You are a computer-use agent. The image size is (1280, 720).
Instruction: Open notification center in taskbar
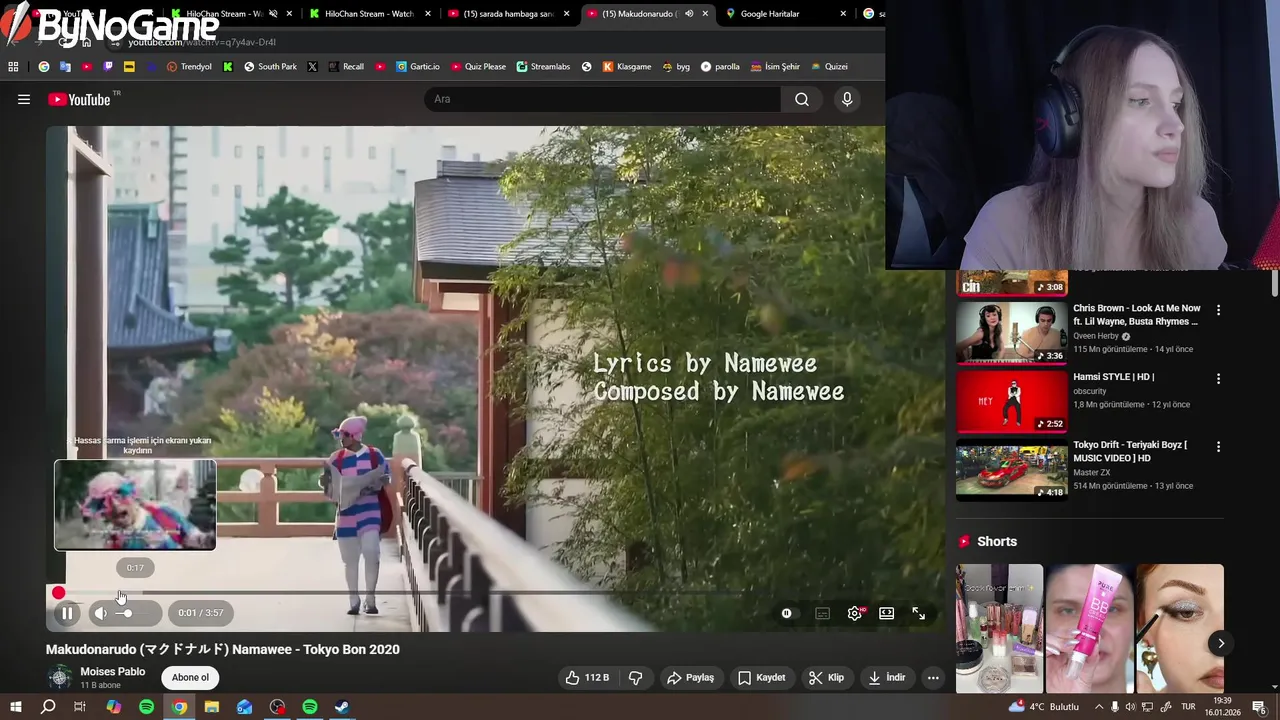(1259, 707)
